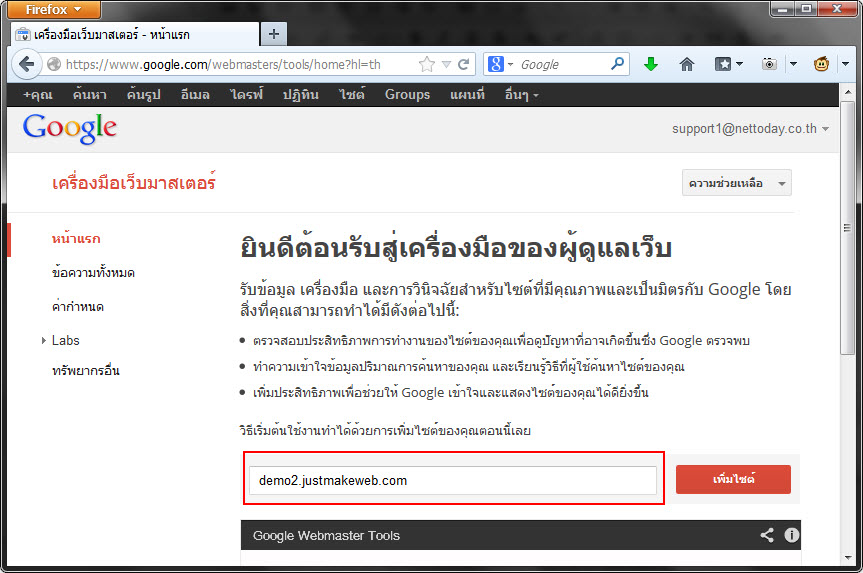863x573 pixels.
Task: Click the site identity globe icon
Action: pos(54,64)
